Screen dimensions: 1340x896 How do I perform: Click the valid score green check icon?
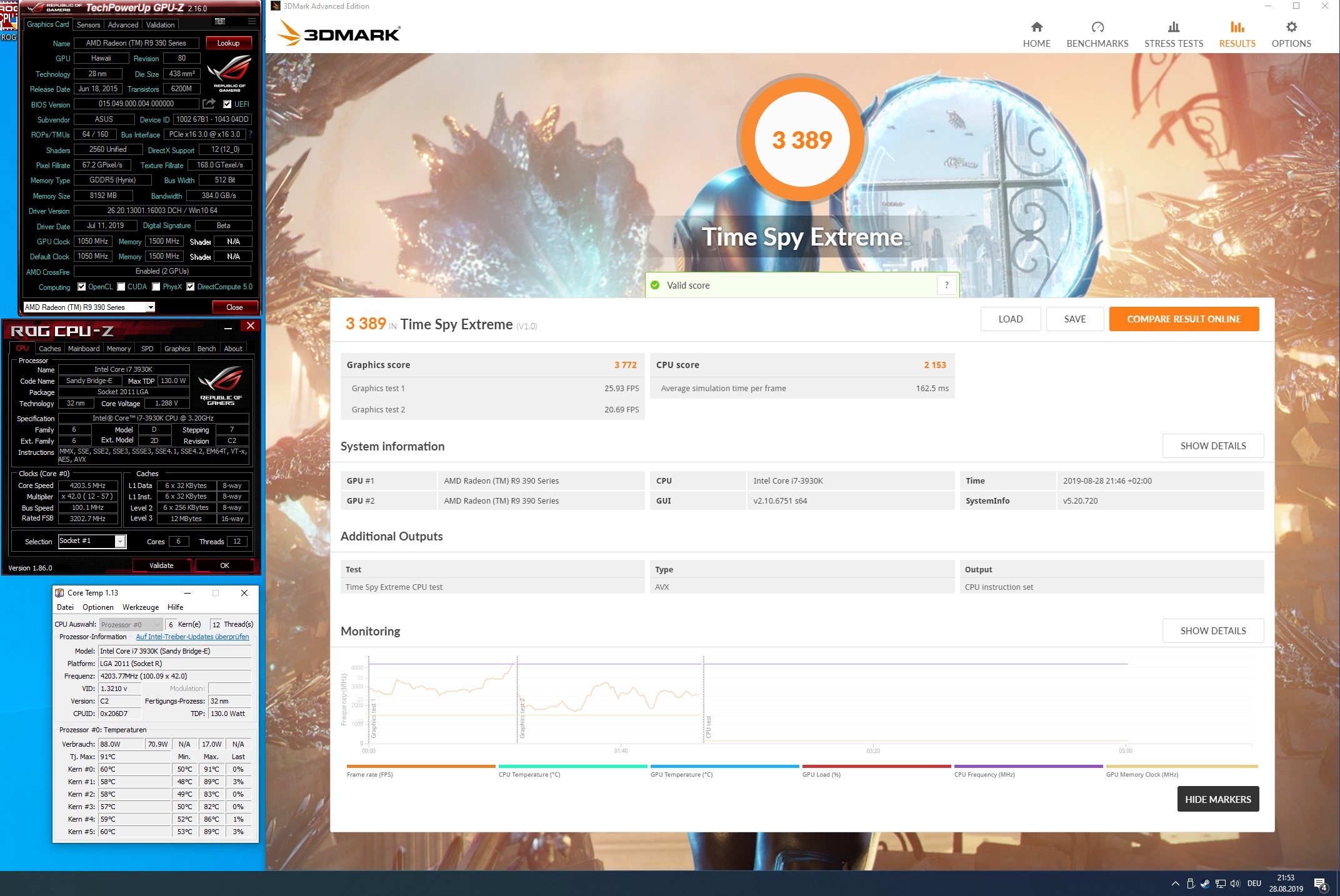click(655, 285)
